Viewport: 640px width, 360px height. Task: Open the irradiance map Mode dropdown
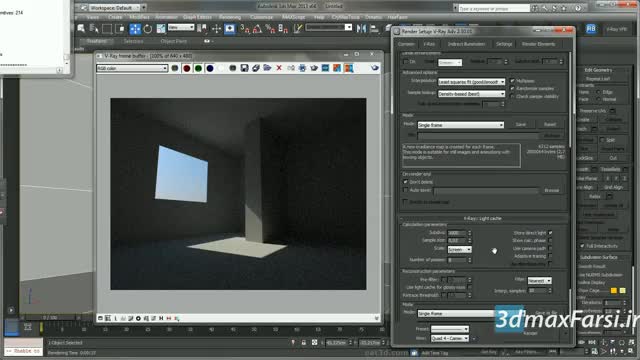460,125
